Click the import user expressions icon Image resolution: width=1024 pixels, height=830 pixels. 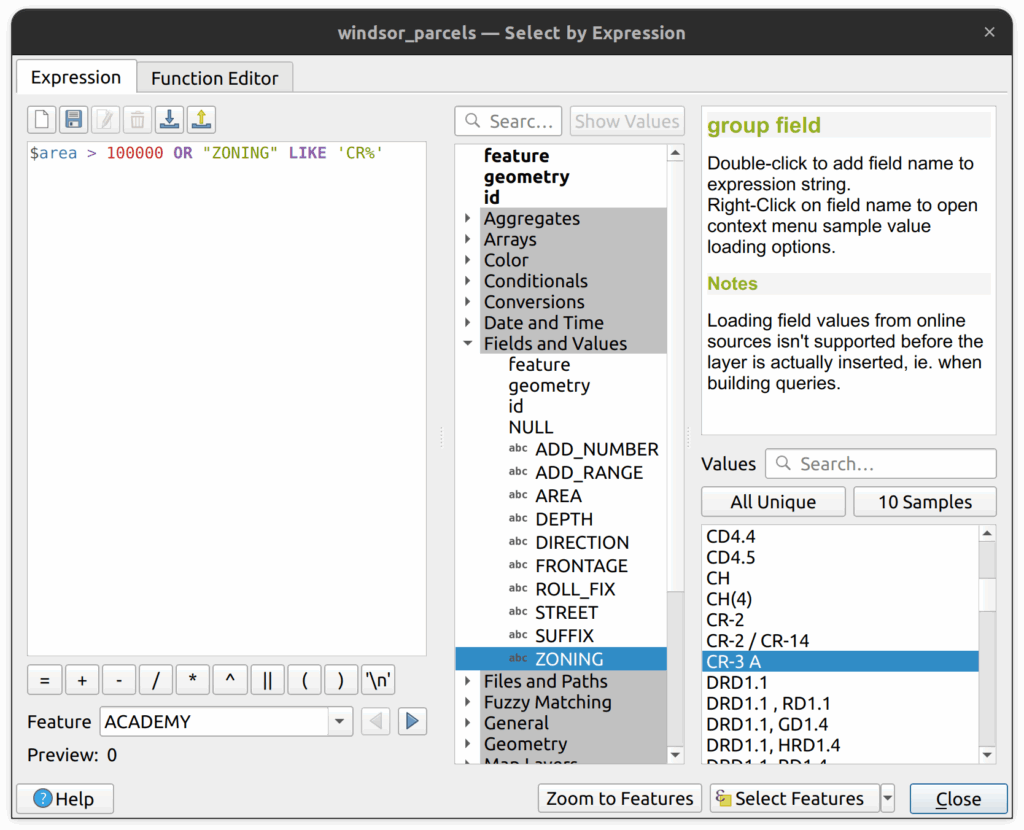pos(169,120)
